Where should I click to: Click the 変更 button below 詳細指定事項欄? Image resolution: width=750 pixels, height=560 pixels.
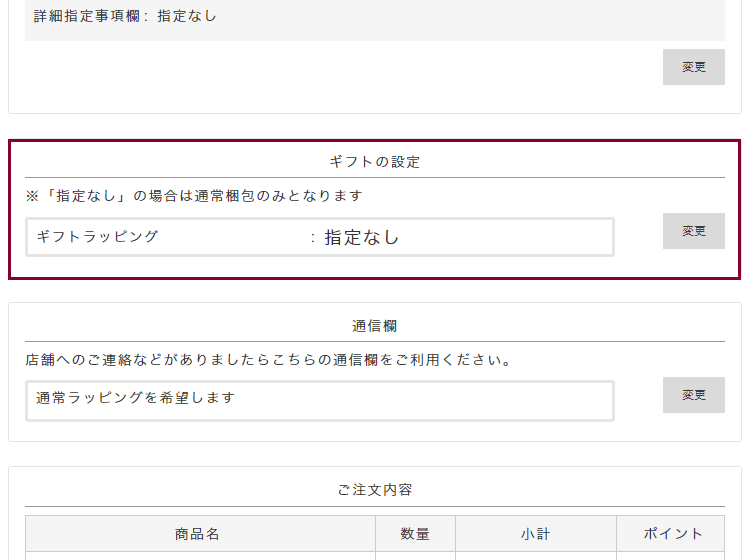(693, 67)
